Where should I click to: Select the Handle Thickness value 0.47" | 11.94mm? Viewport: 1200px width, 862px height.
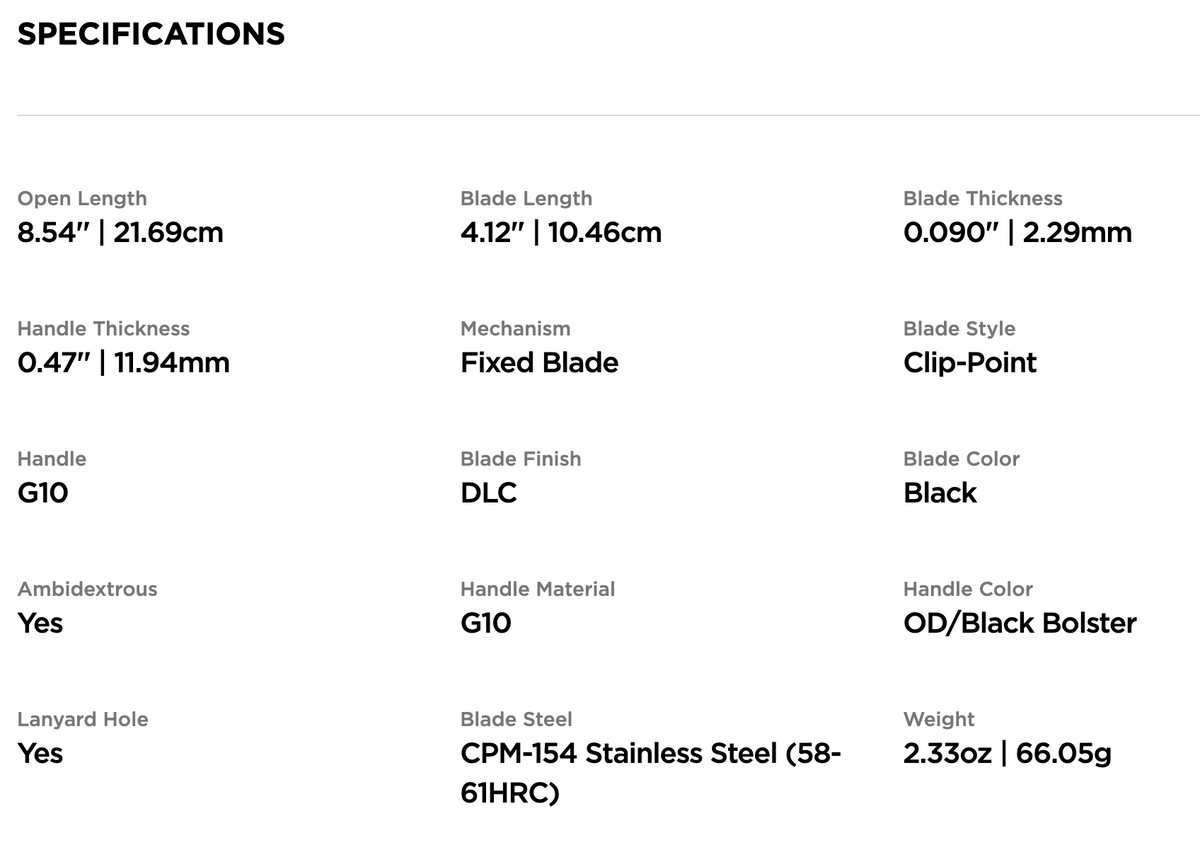click(123, 362)
